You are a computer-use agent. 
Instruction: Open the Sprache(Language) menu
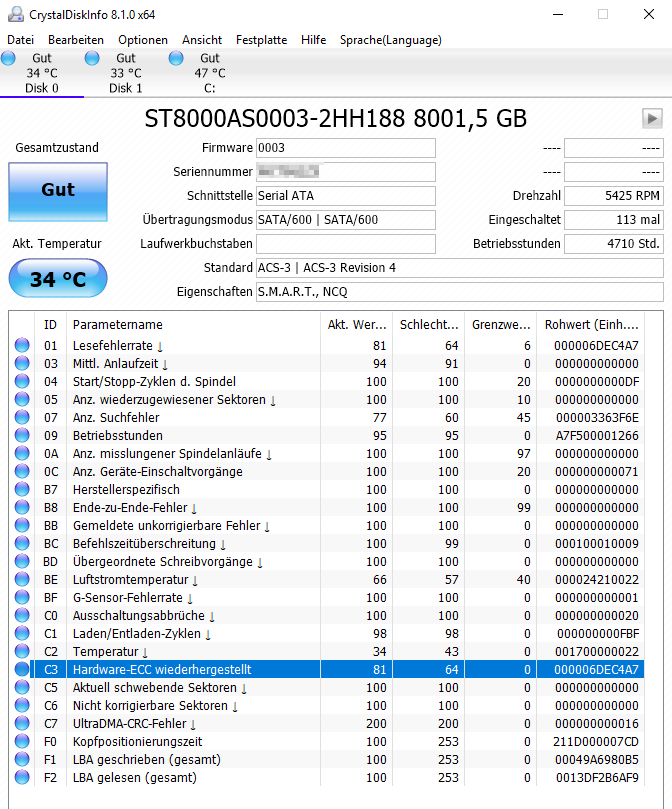[x=391, y=40]
